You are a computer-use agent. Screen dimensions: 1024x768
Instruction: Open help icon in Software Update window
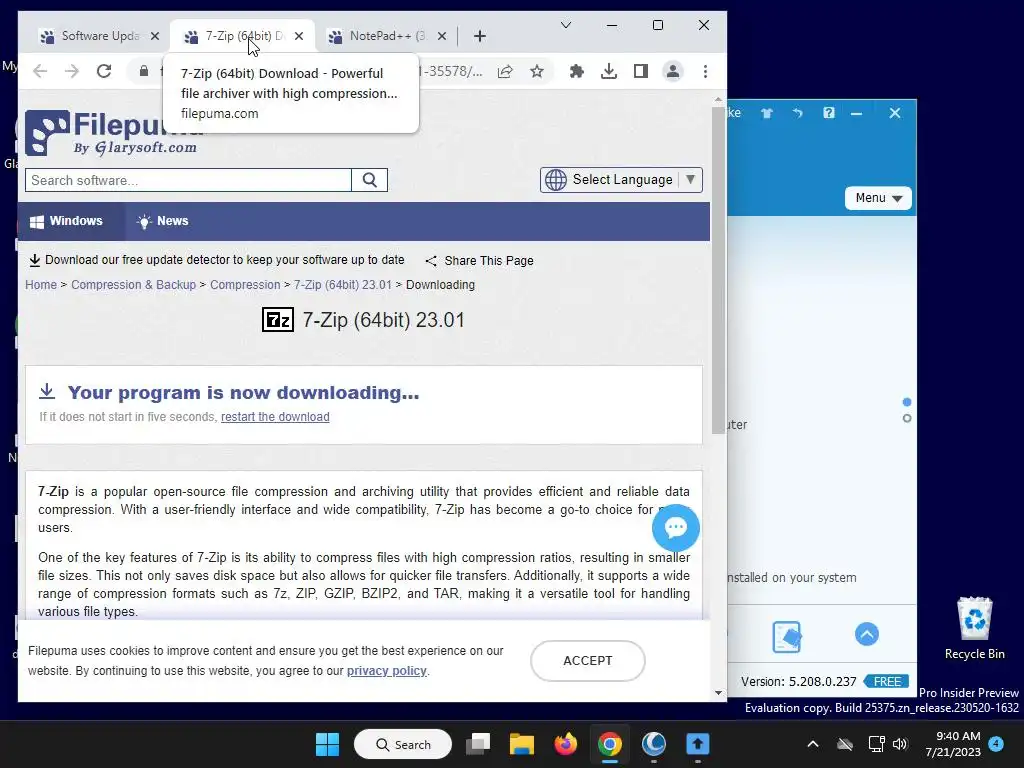(x=829, y=113)
